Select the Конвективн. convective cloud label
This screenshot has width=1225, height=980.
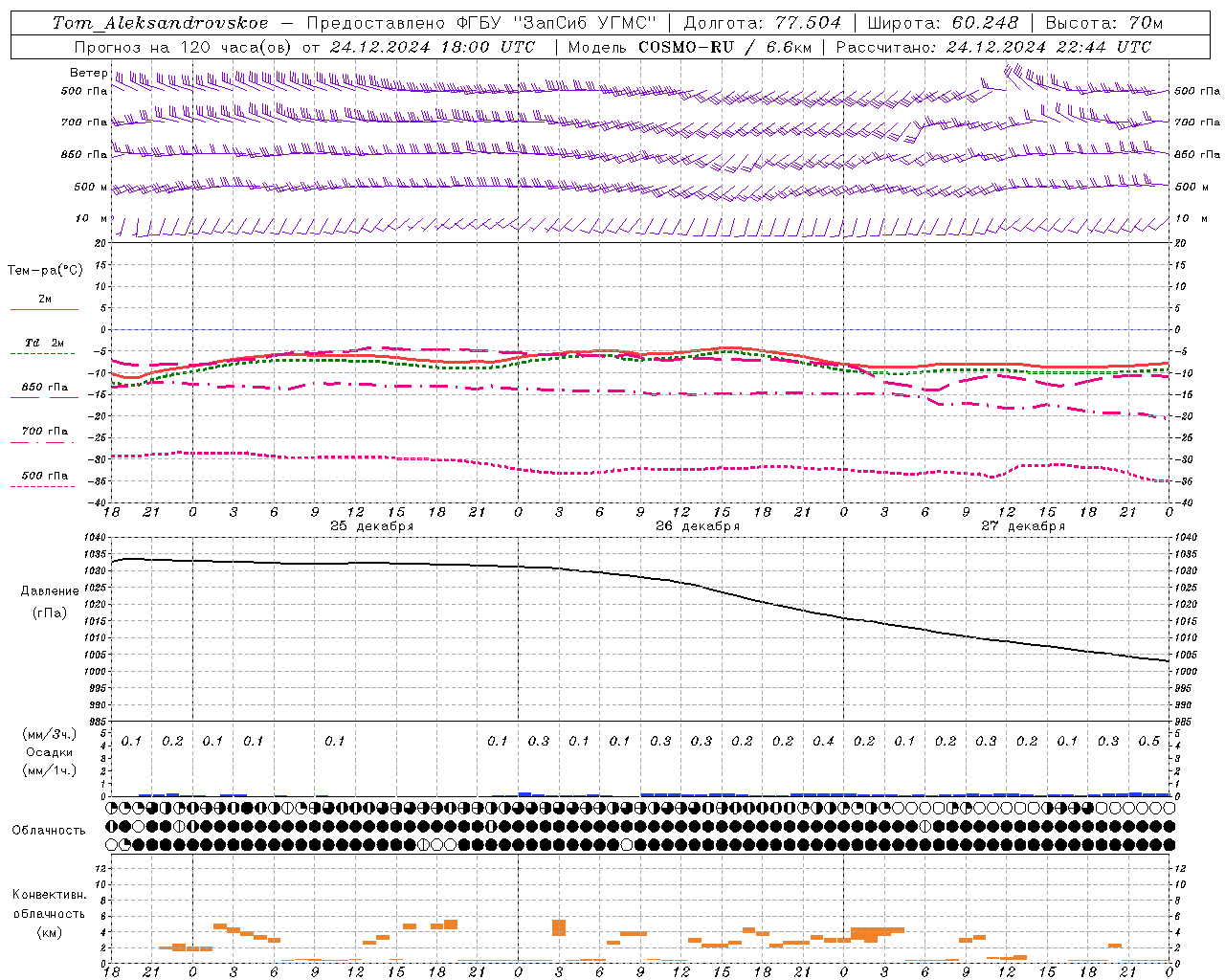pos(49,895)
